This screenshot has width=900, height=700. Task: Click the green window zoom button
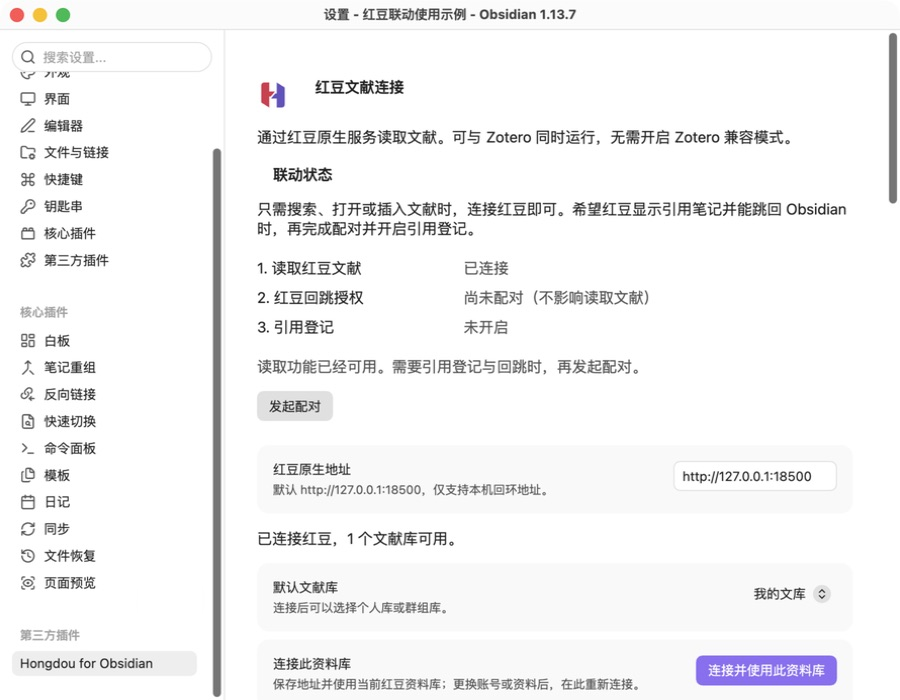(x=63, y=15)
